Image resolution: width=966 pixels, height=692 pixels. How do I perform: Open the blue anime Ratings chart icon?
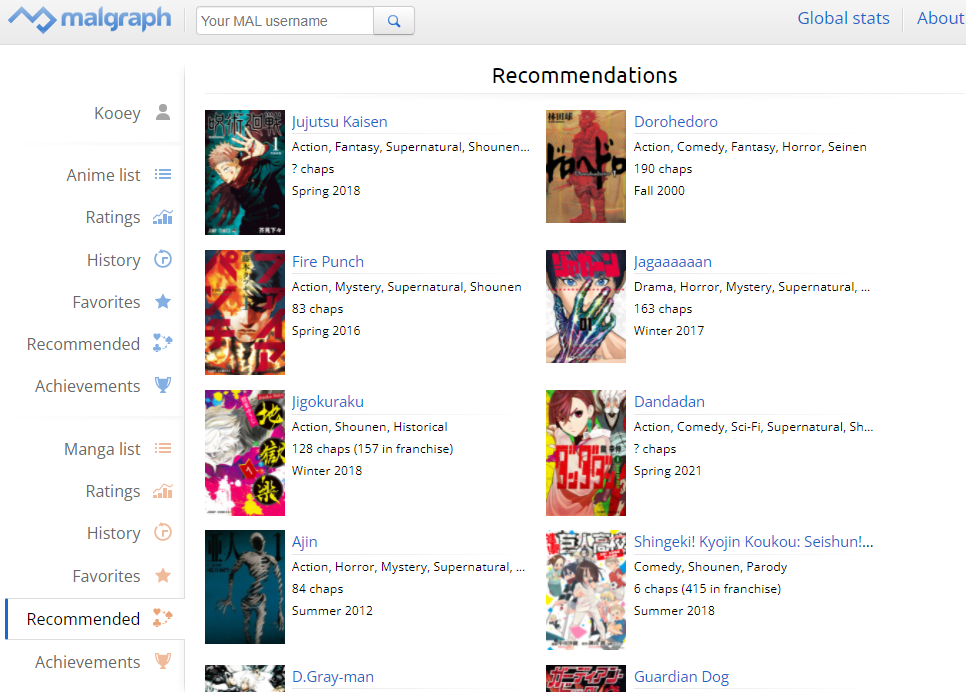click(163, 217)
